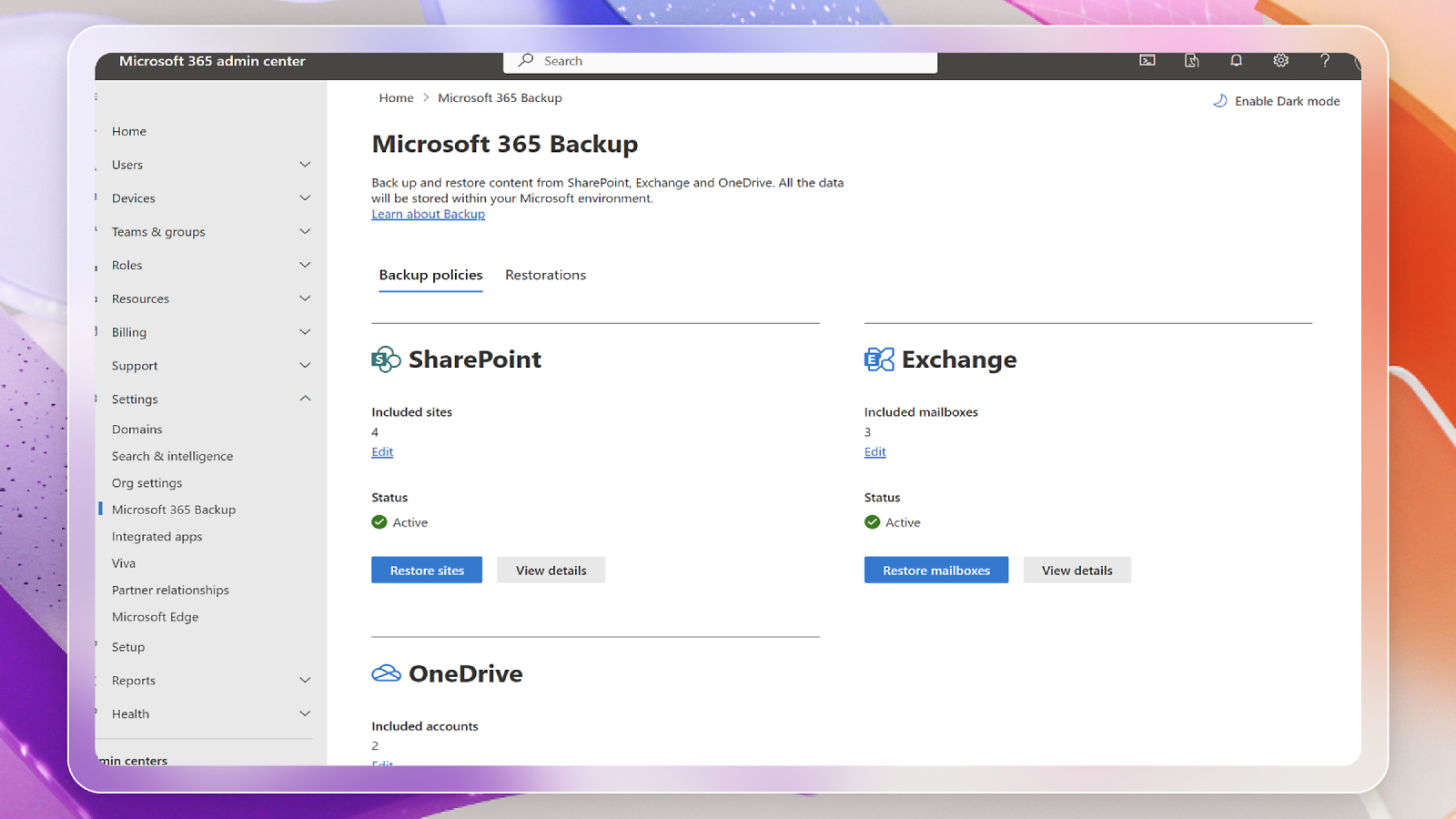Screen dimensions: 1456x819
Task: Focus the Search box in the header
Action: [x=720, y=61]
